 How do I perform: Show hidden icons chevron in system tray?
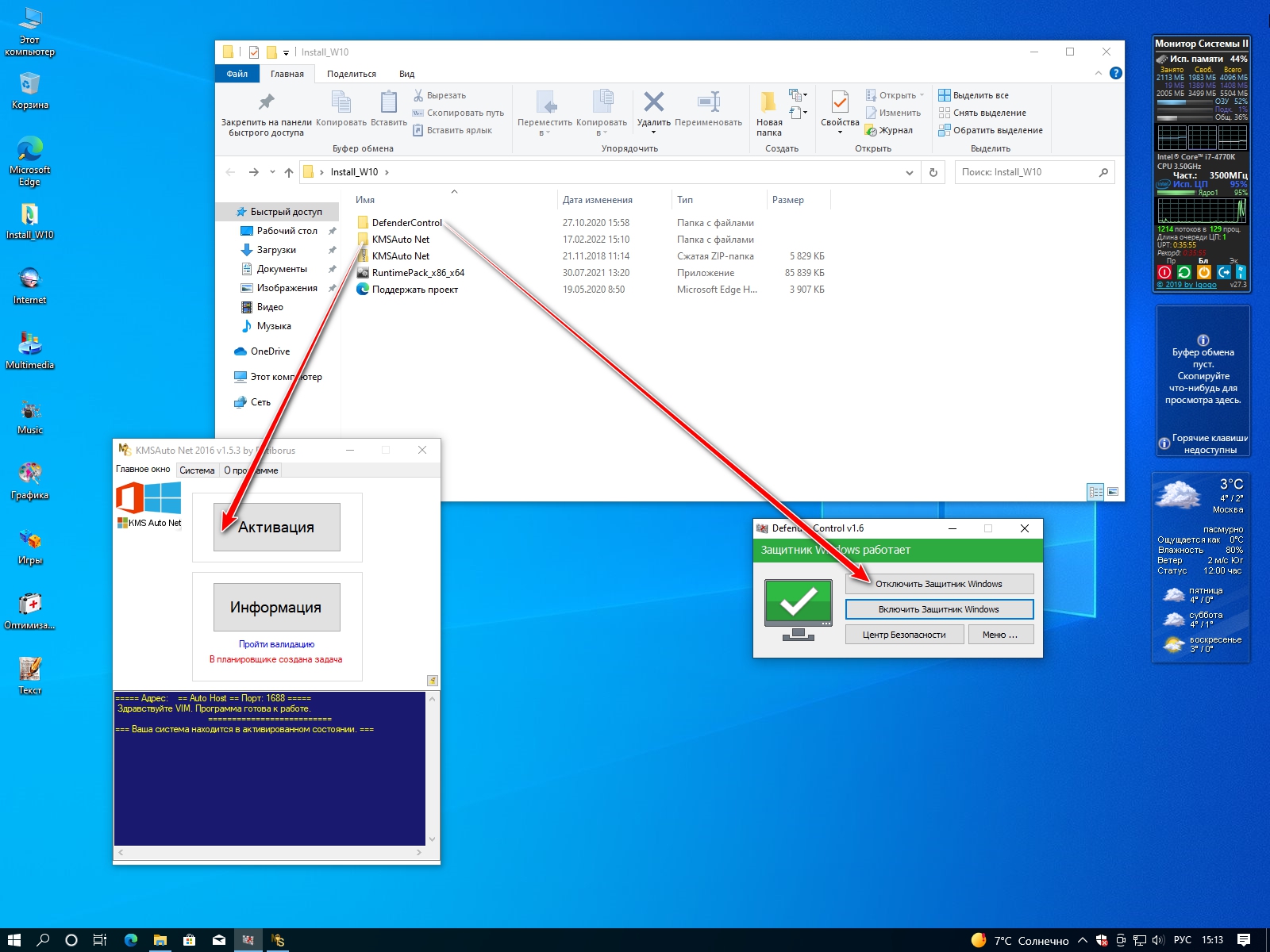click(1082, 940)
